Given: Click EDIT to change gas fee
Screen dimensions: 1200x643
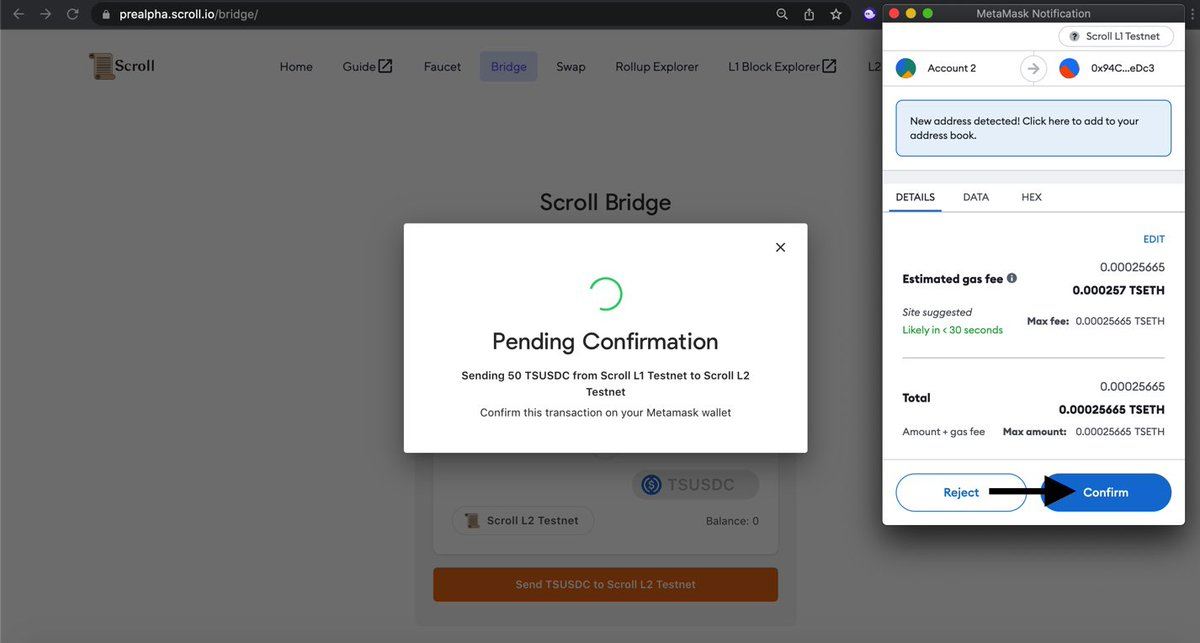Looking at the screenshot, I should pyautogui.click(x=1154, y=239).
